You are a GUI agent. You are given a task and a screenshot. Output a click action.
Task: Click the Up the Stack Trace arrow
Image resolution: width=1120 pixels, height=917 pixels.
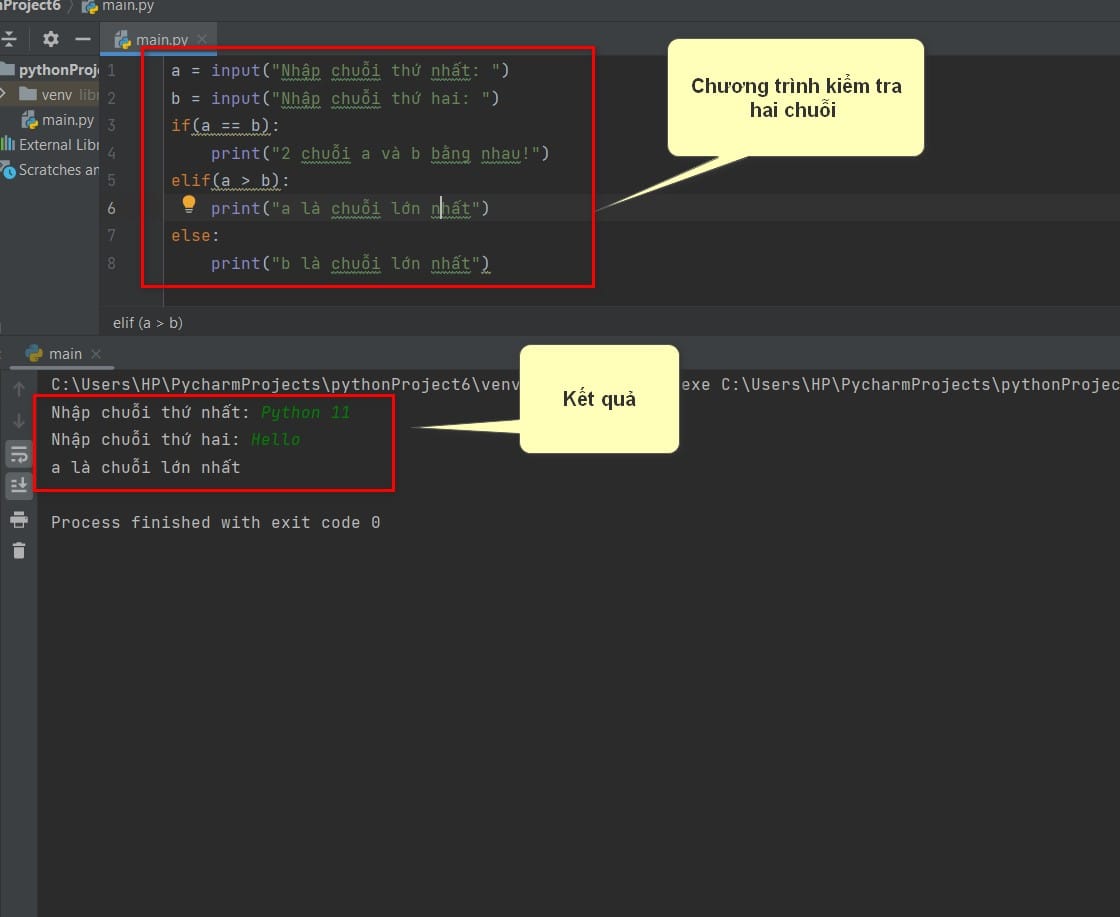[19, 389]
